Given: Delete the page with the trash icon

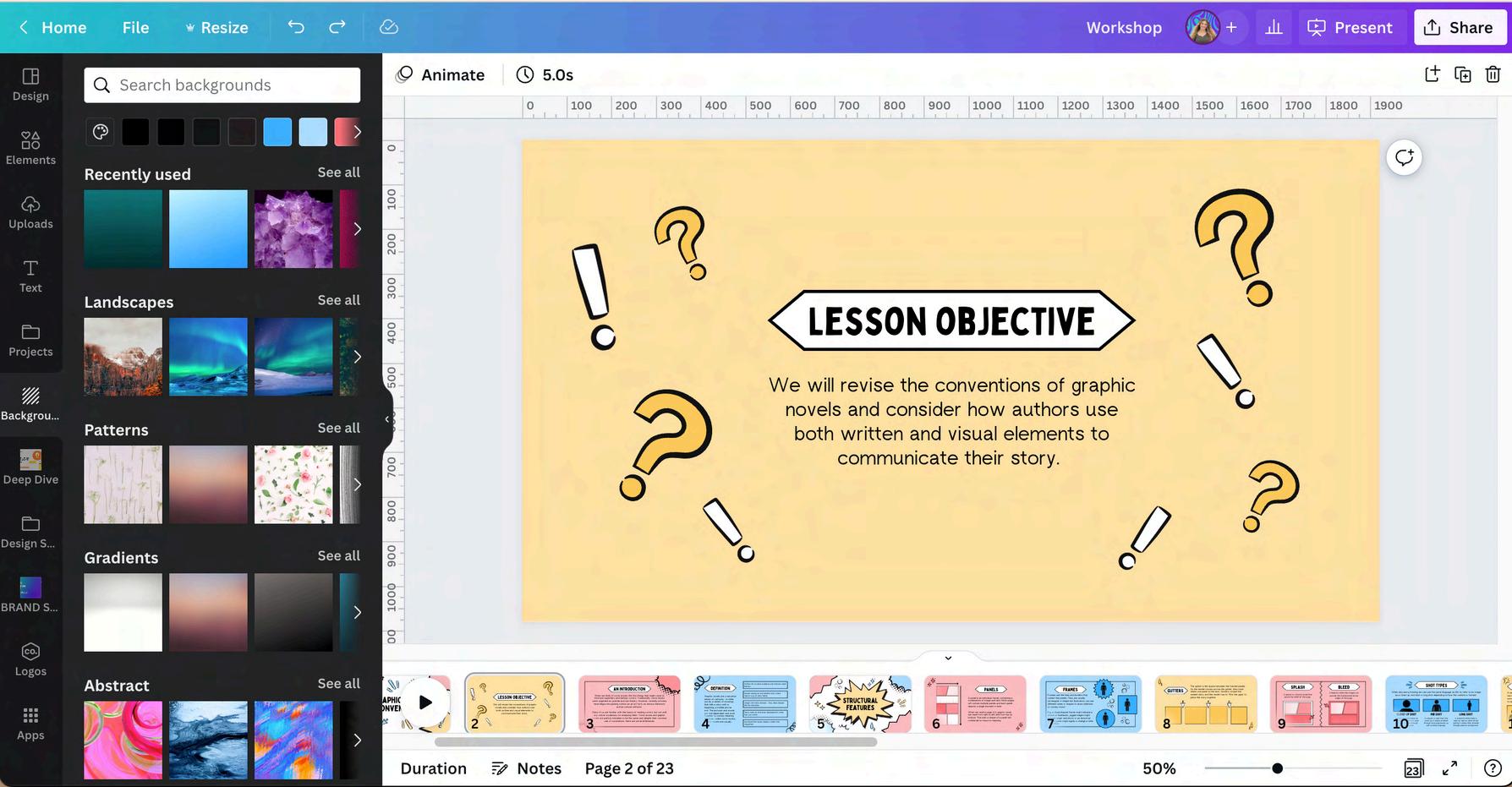Looking at the screenshot, I should pyautogui.click(x=1493, y=74).
